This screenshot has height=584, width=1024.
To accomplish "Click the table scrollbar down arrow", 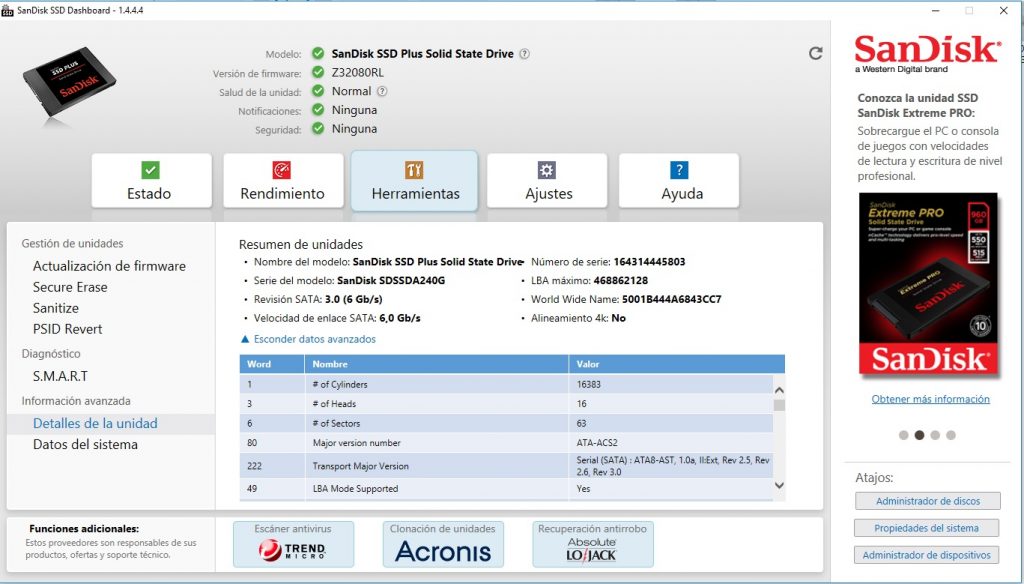I will 779,485.
